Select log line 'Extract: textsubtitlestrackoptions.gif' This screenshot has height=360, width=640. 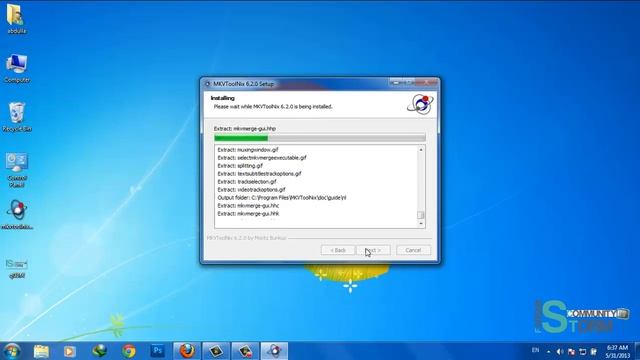[259, 173]
